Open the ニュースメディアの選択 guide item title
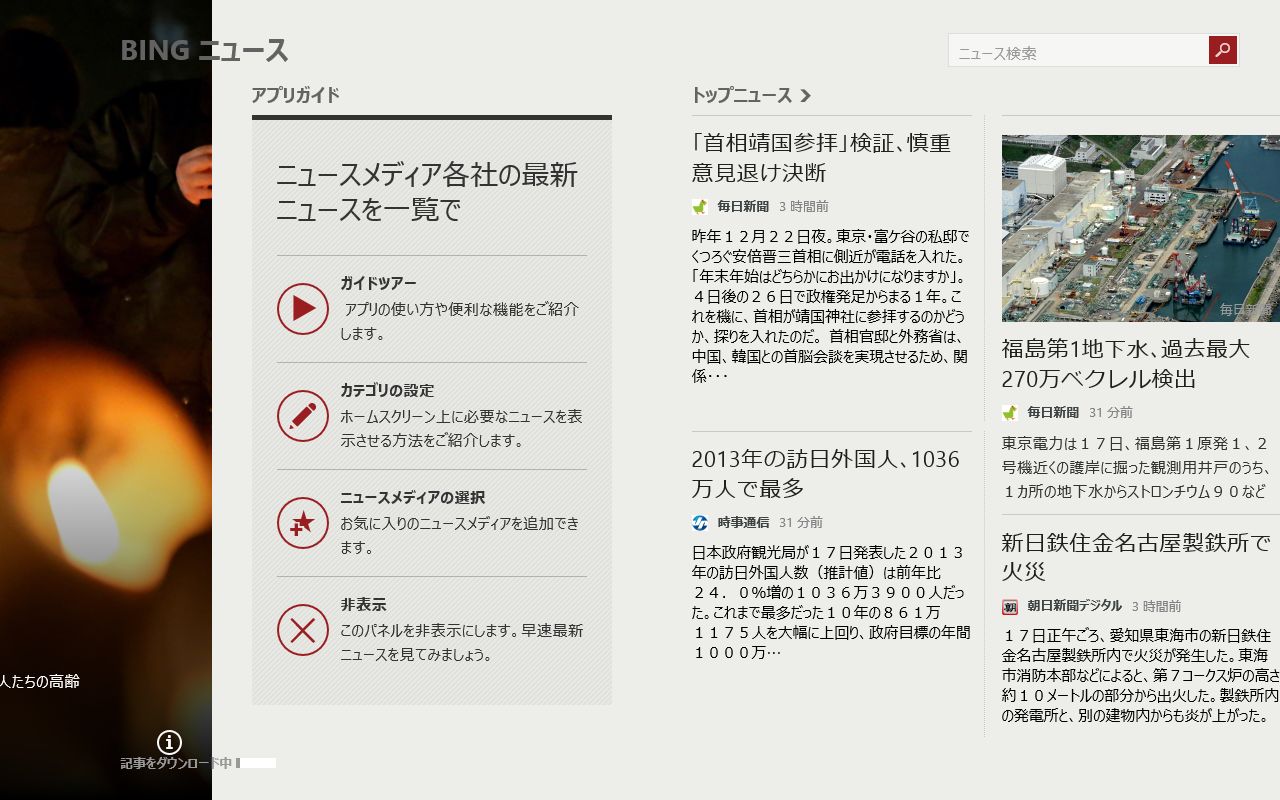1280x800 pixels. (x=412, y=497)
